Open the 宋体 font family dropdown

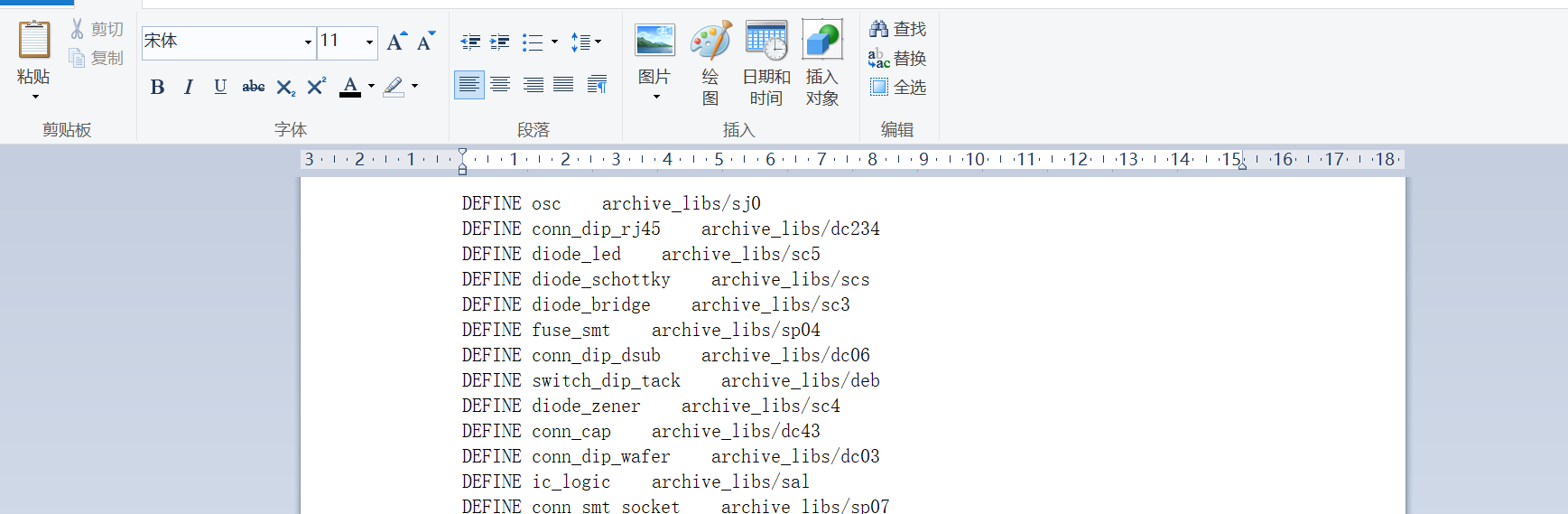308,42
